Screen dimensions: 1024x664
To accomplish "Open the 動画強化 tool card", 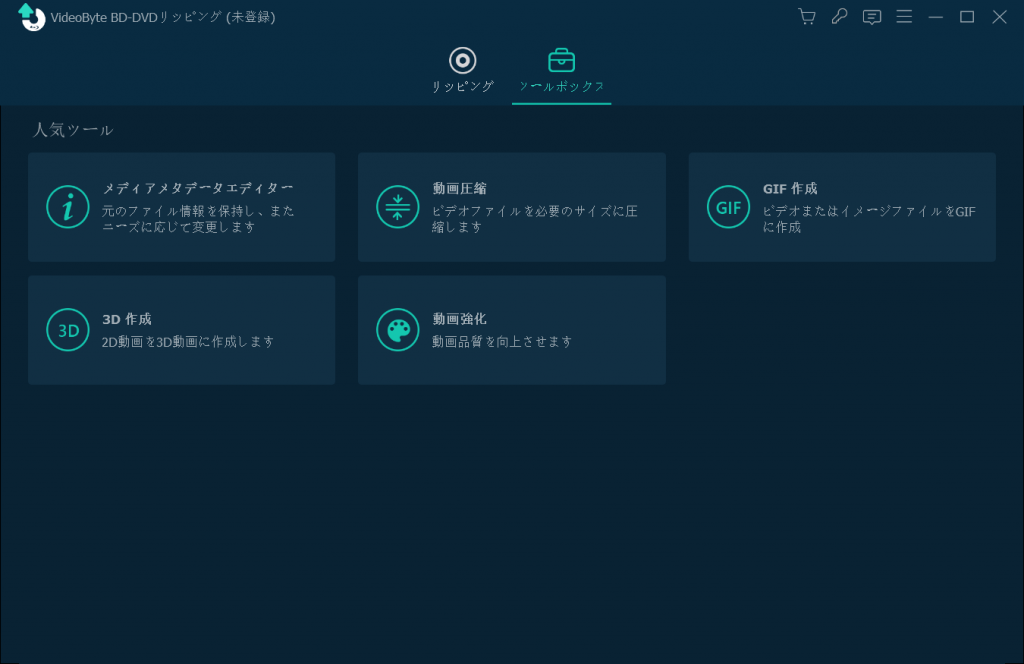I will [511, 329].
